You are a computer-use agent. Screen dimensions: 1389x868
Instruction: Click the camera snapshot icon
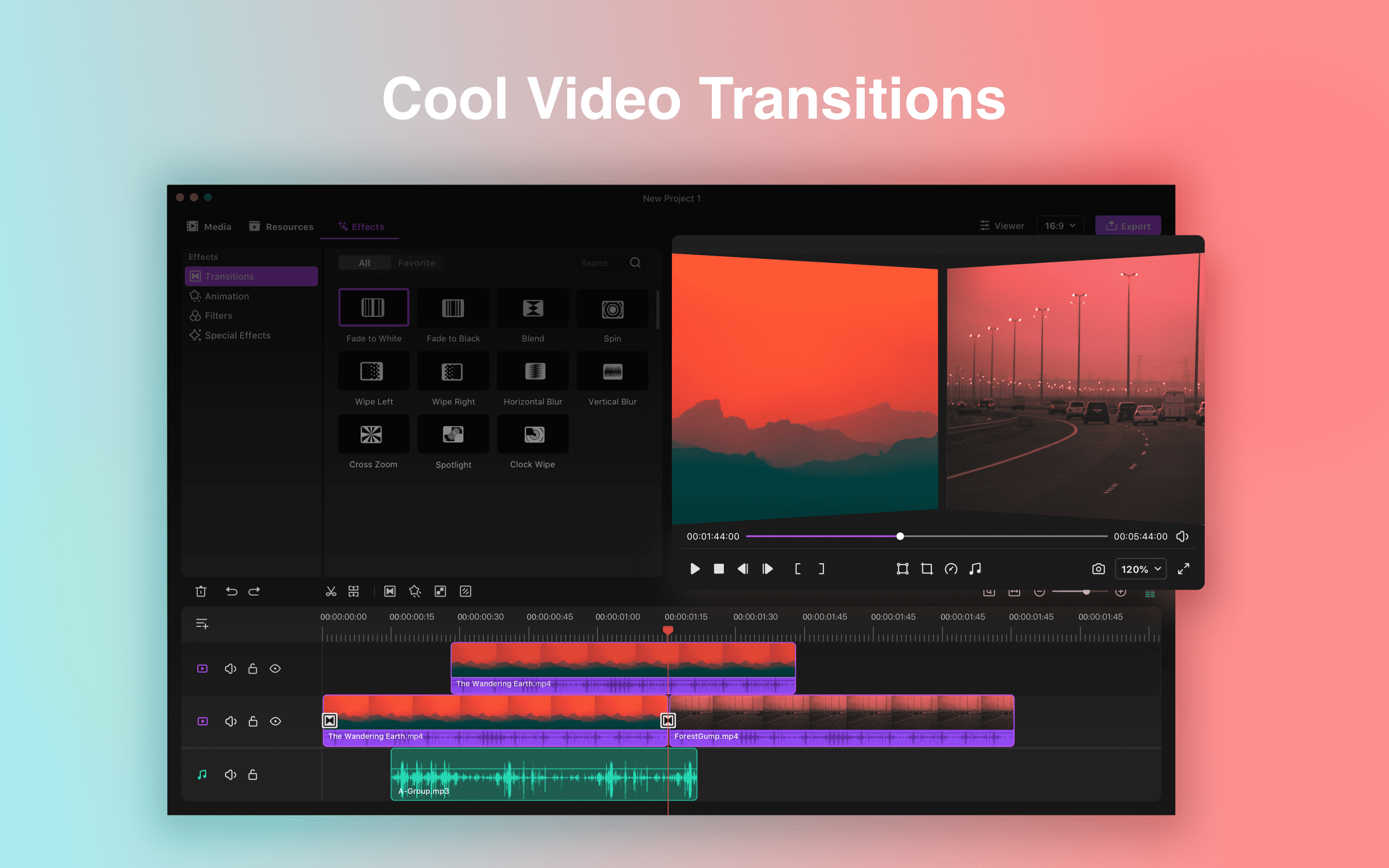point(1098,569)
